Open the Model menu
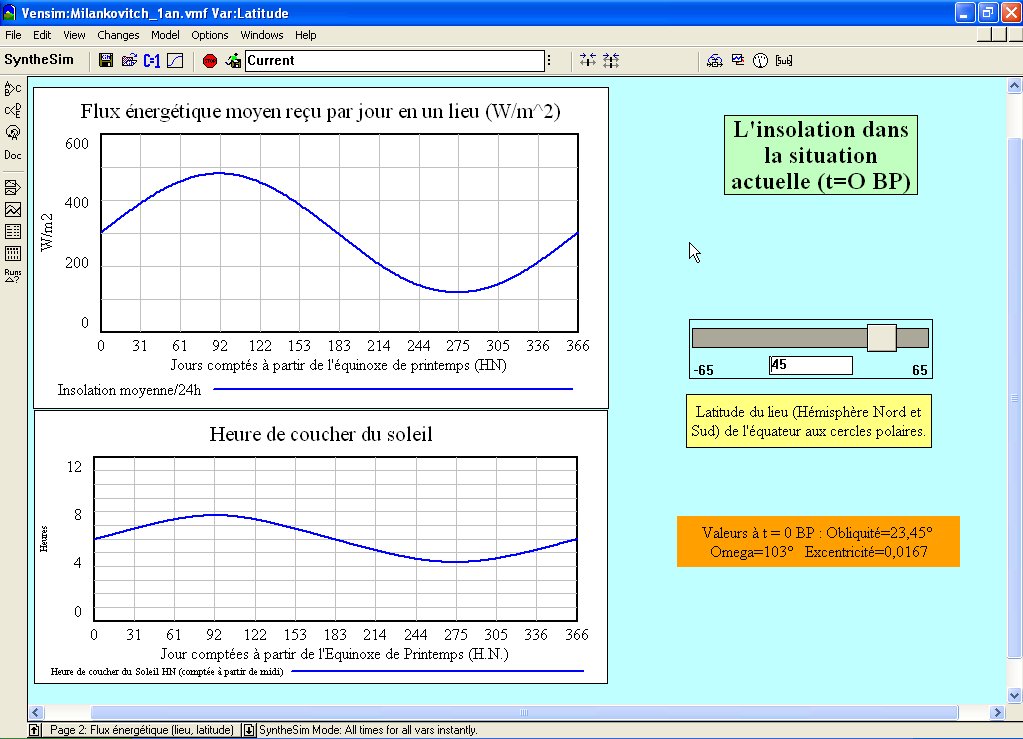Image resolution: width=1023 pixels, height=739 pixels. 165,35
